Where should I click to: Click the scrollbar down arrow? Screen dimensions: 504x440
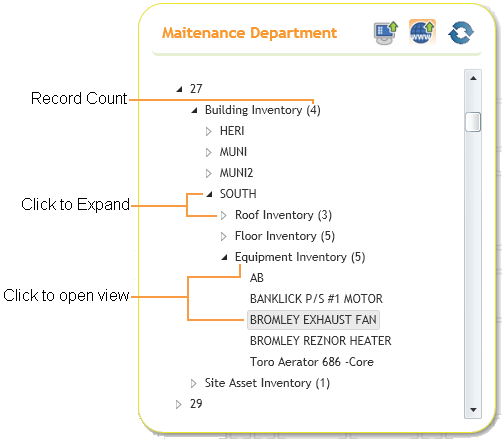tap(473, 410)
